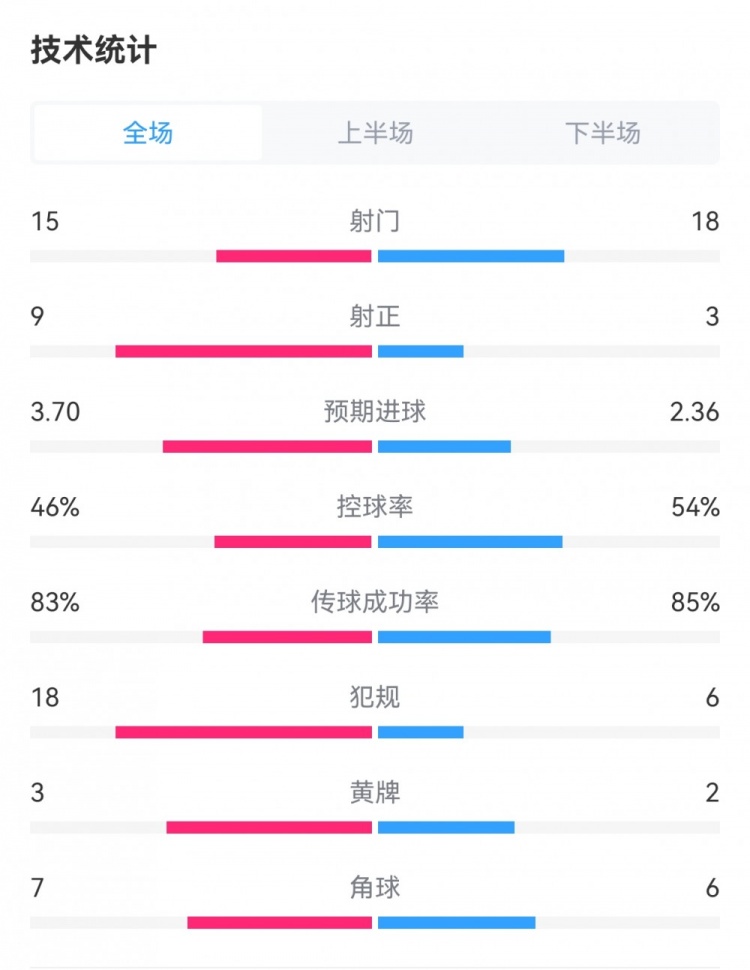
Task: Select the 控球率 label
Action: point(375,507)
